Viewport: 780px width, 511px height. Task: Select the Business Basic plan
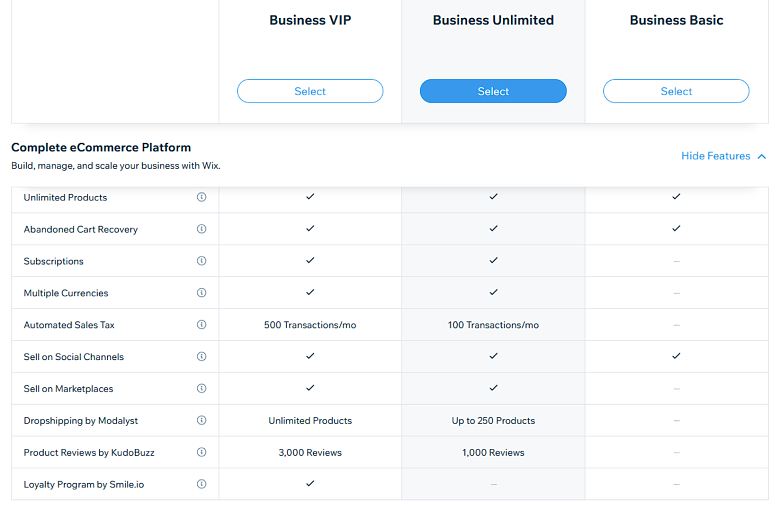(676, 91)
